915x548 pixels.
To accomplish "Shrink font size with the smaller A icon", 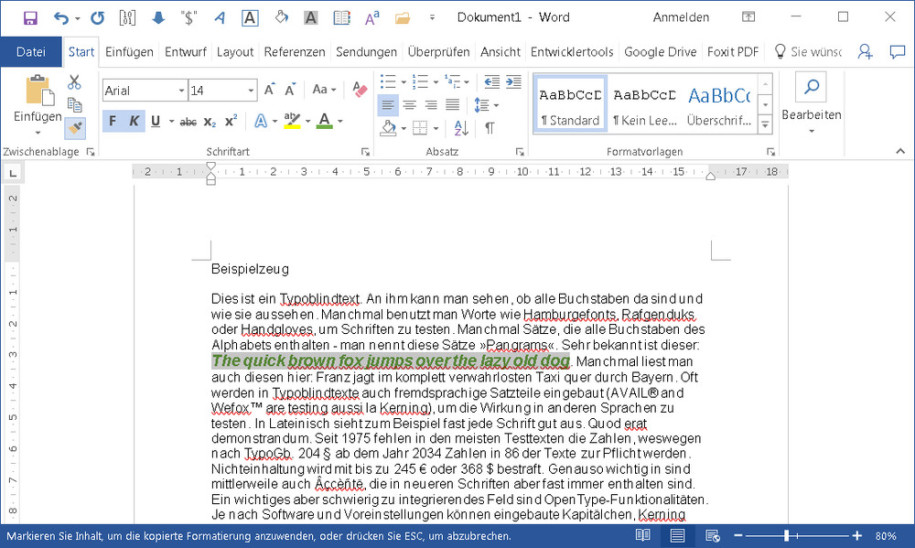I will point(290,90).
